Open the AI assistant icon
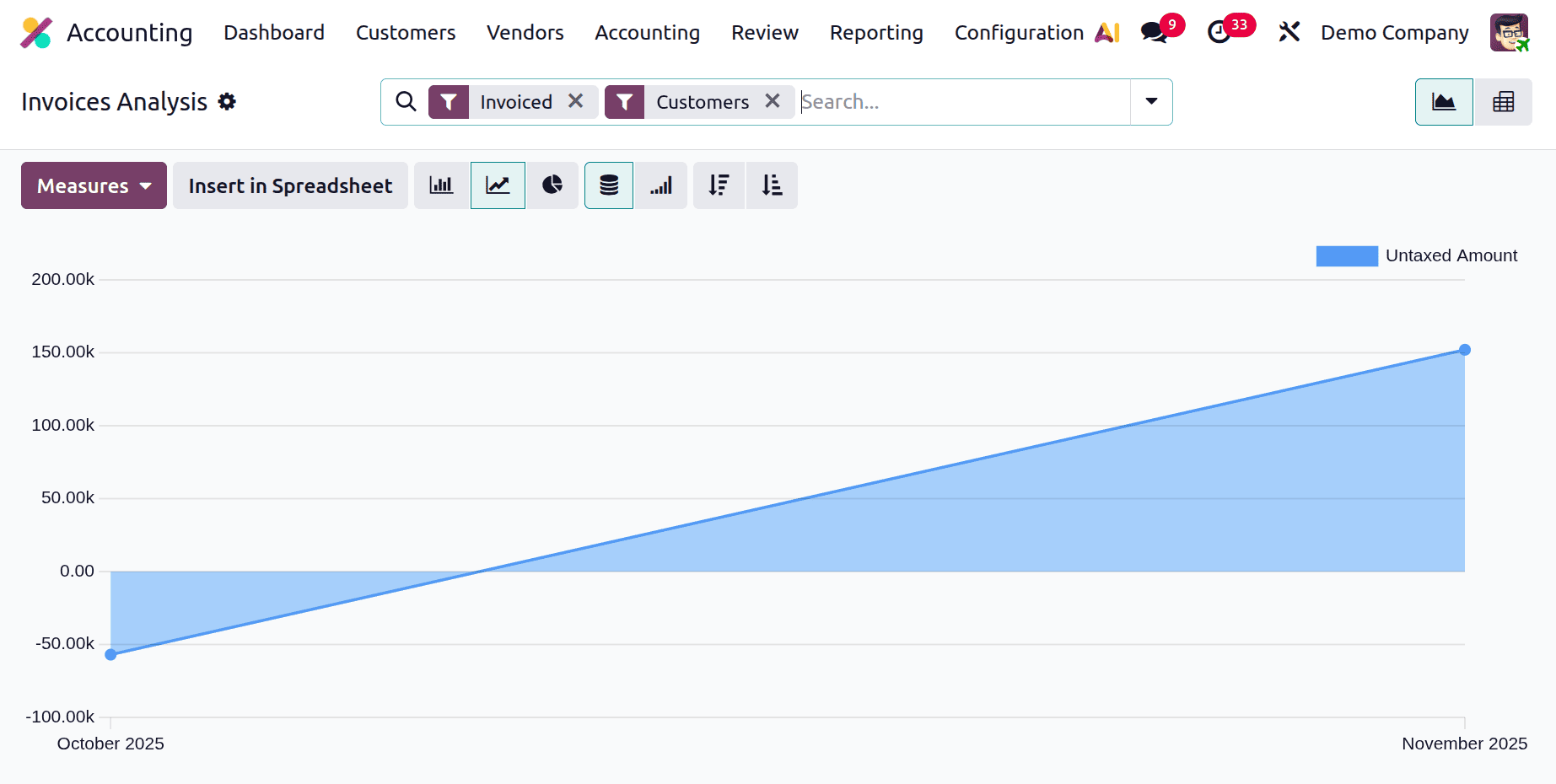Image resolution: width=1556 pixels, height=784 pixels. pos(1107,33)
